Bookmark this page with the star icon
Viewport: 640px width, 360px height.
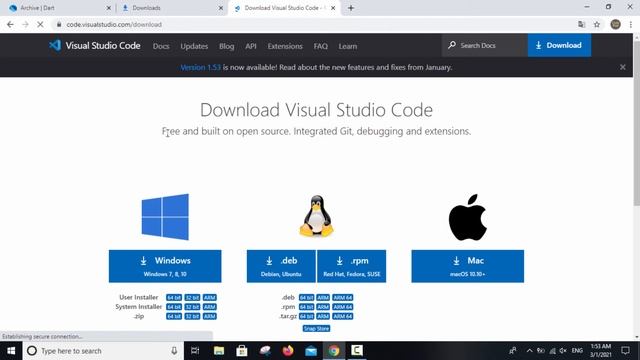pos(597,24)
